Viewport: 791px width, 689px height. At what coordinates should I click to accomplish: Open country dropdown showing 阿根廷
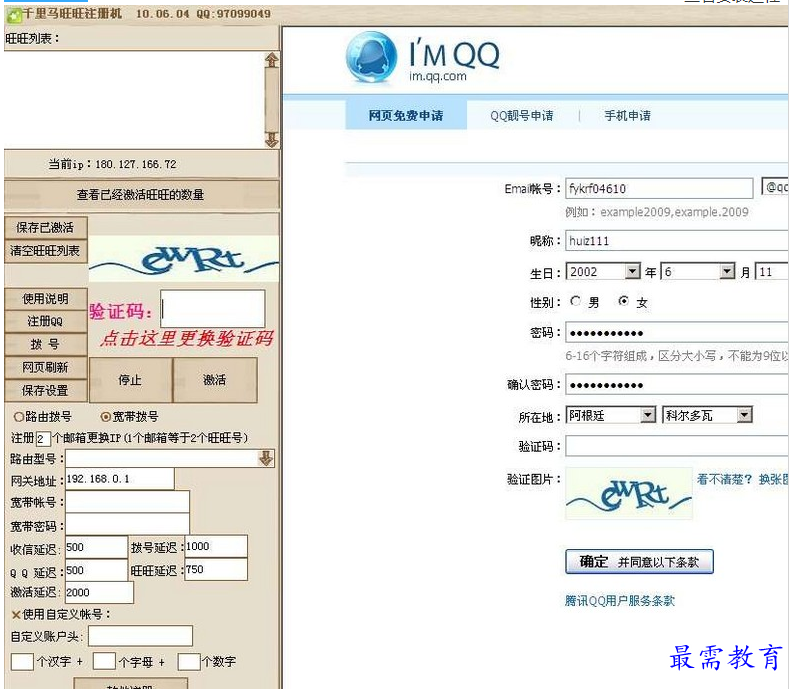[648, 415]
